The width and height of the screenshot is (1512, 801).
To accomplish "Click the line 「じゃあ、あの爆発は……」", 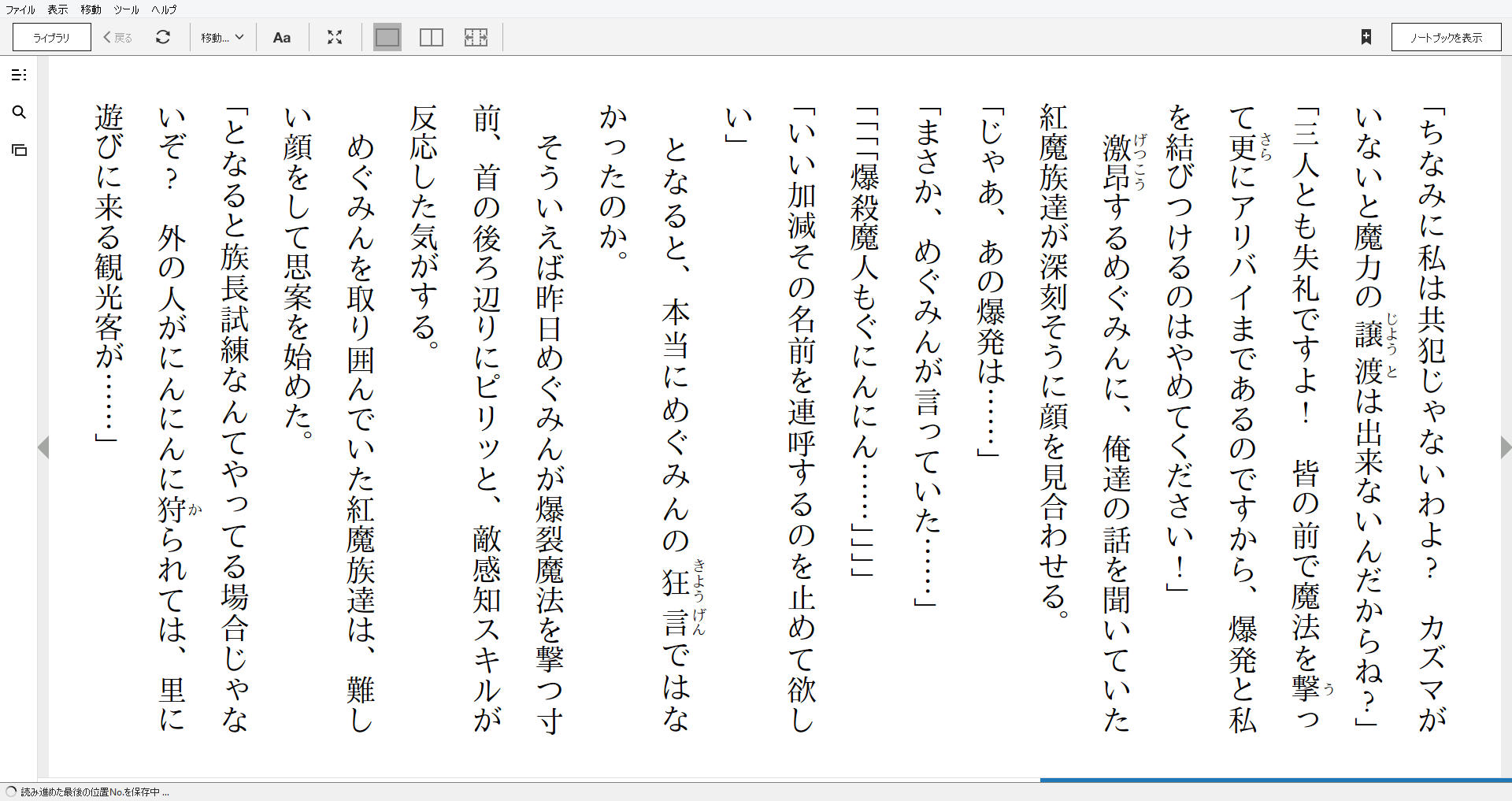I will coord(991,282).
